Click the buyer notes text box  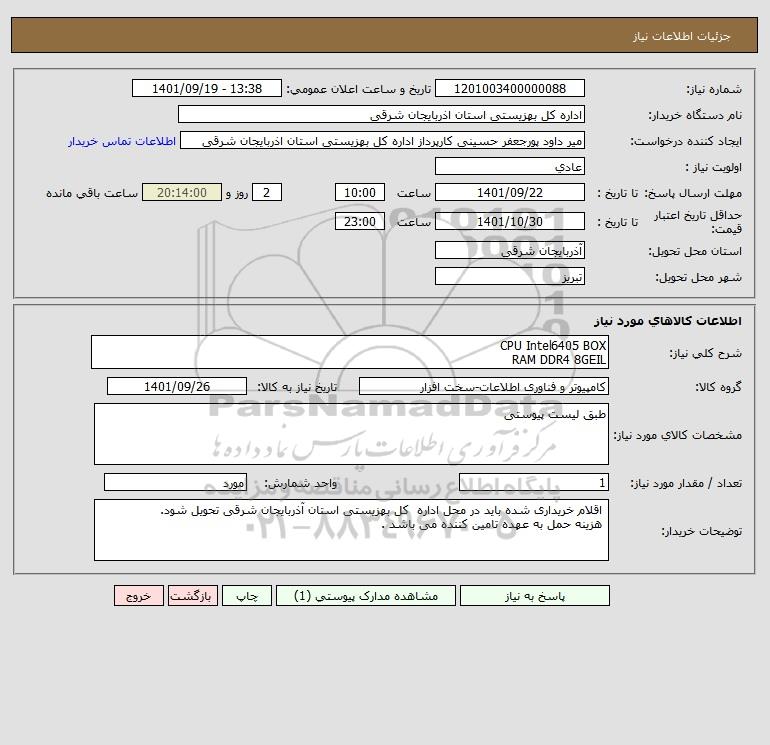pyautogui.click(x=351, y=530)
